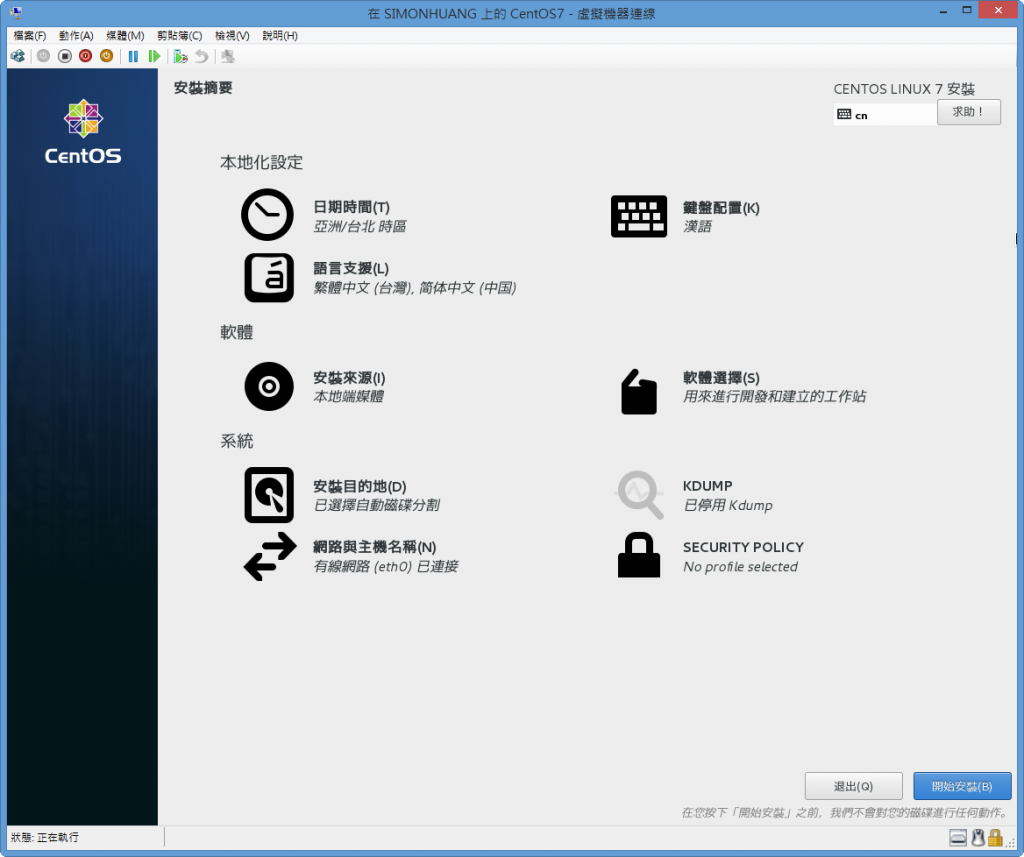Click the KDUMP label
Image resolution: width=1024 pixels, height=857 pixels.
pyautogui.click(x=707, y=486)
